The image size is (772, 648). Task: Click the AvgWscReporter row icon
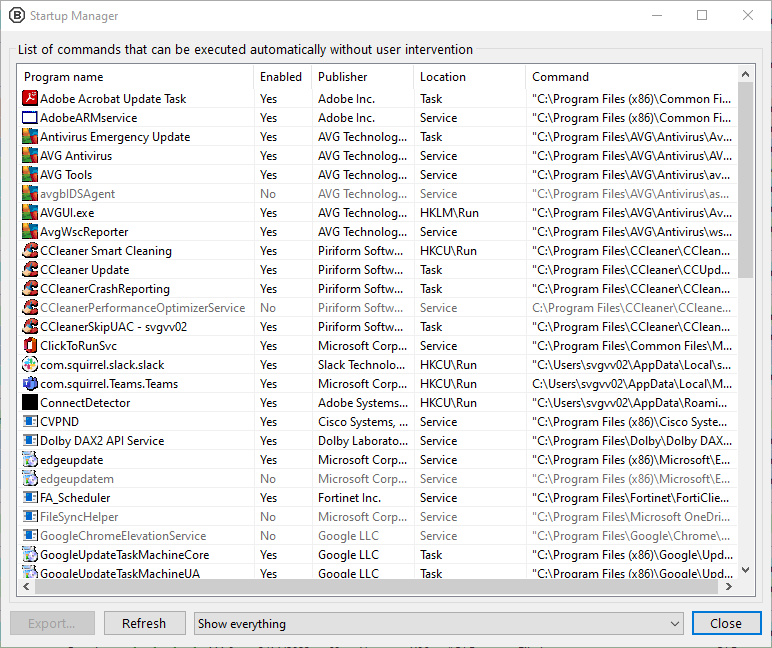pos(30,232)
